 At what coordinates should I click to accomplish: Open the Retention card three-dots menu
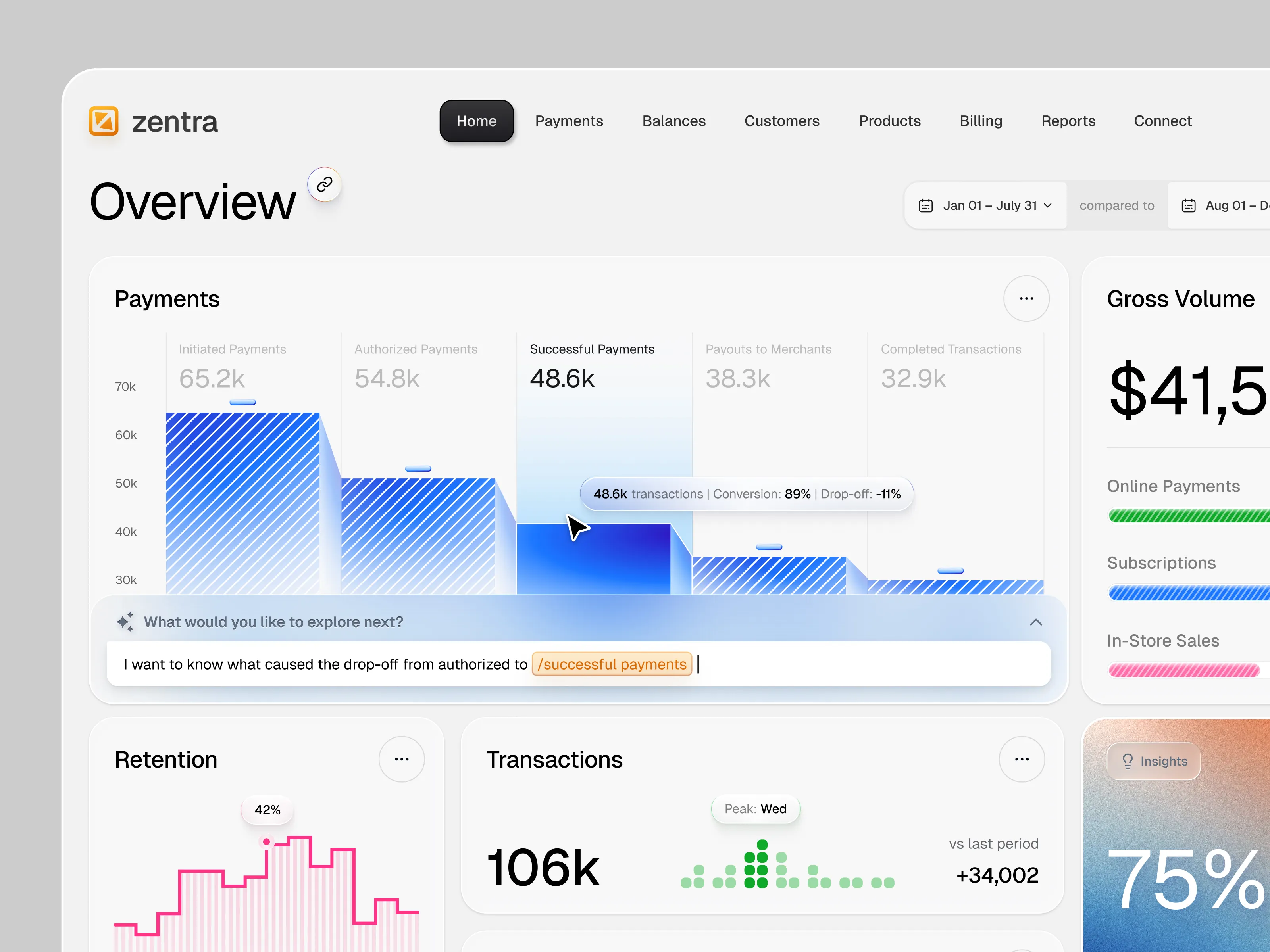pyautogui.click(x=401, y=759)
